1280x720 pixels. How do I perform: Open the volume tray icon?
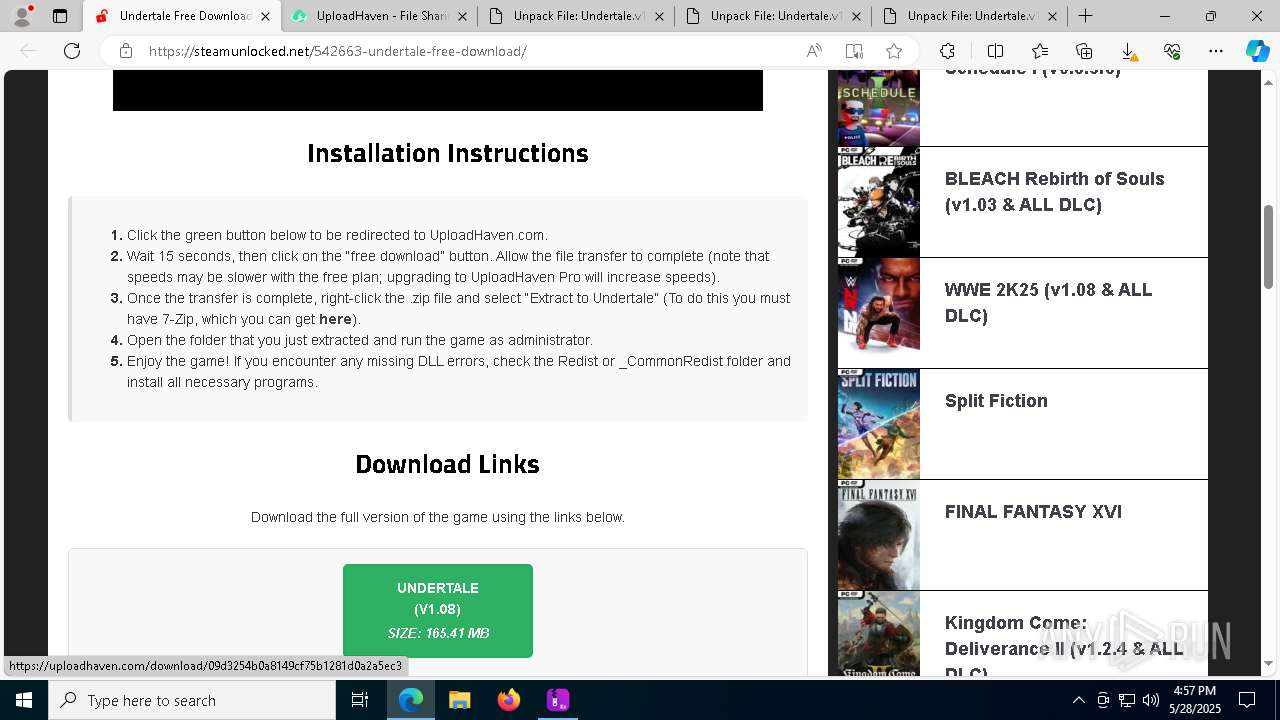(1151, 700)
